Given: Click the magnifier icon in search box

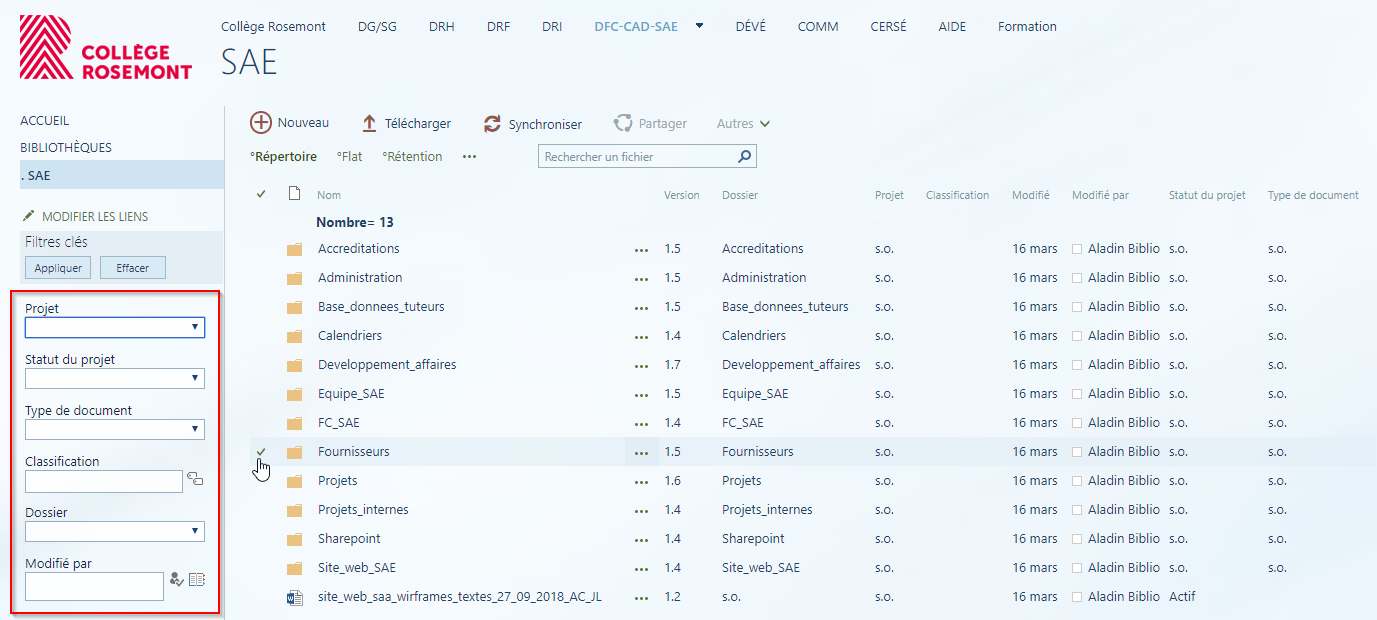Looking at the screenshot, I should [744, 157].
